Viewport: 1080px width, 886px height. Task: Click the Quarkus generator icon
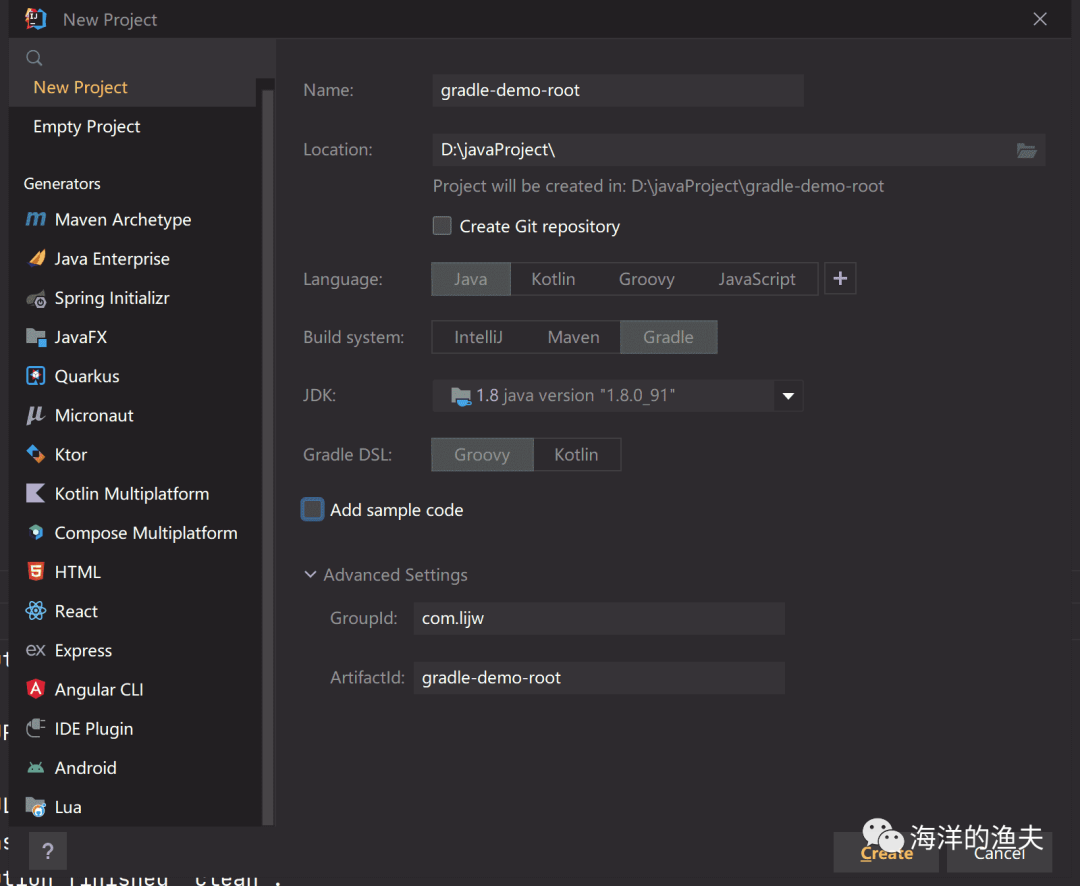pos(36,376)
